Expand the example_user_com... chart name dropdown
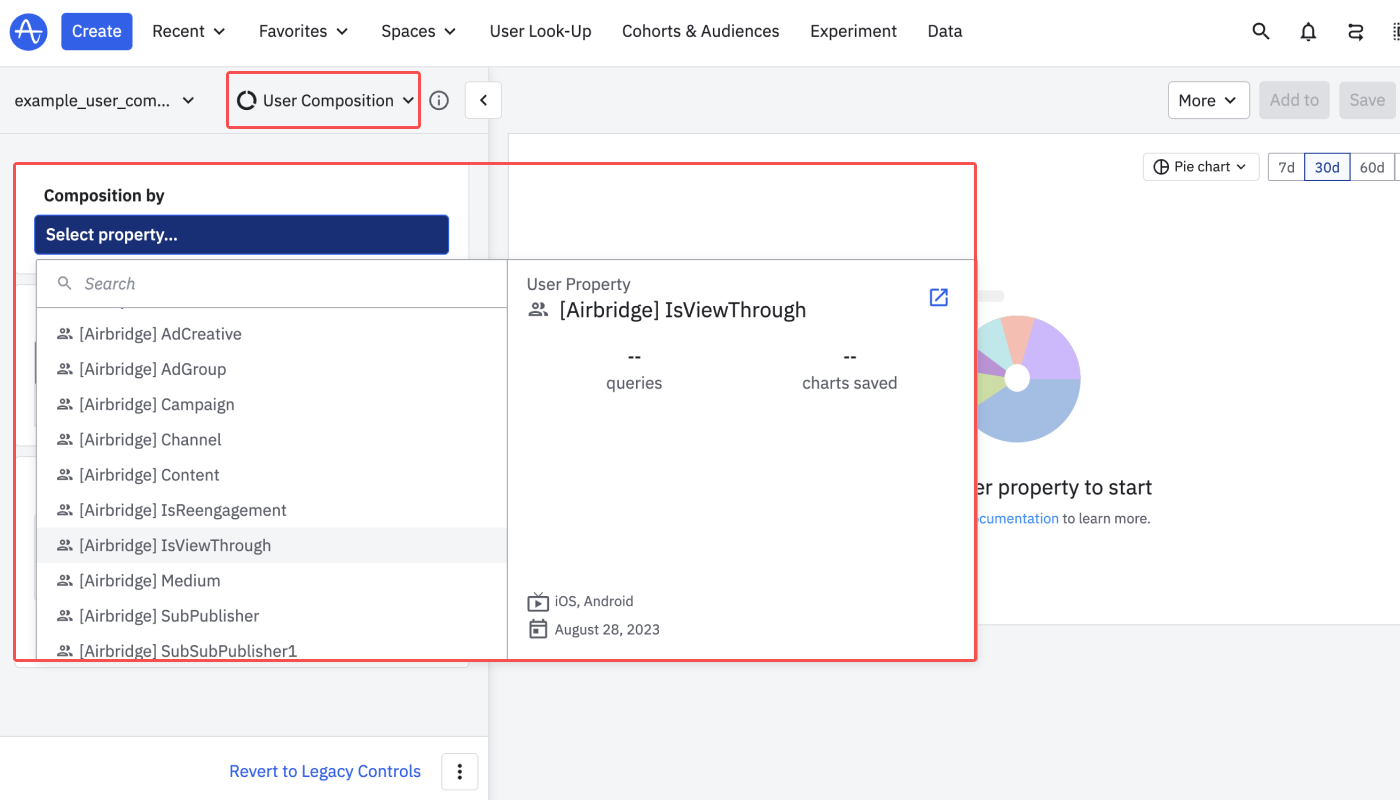 coord(105,100)
